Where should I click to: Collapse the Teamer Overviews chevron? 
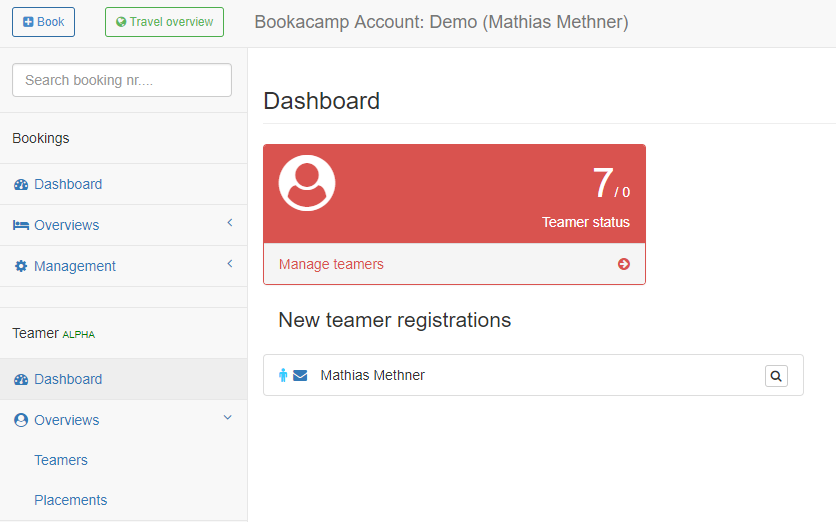pos(228,417)
